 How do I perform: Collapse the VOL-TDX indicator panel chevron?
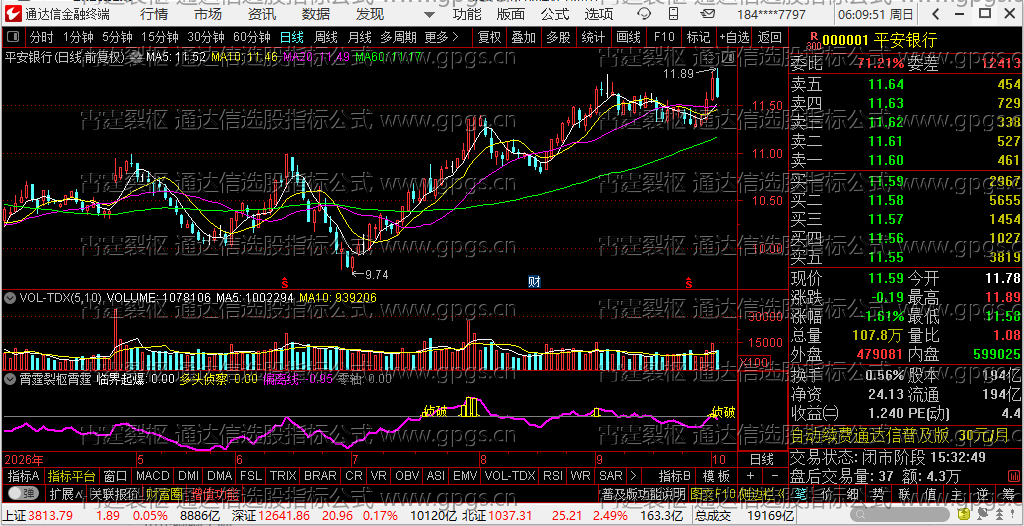(x=10, y=298)
